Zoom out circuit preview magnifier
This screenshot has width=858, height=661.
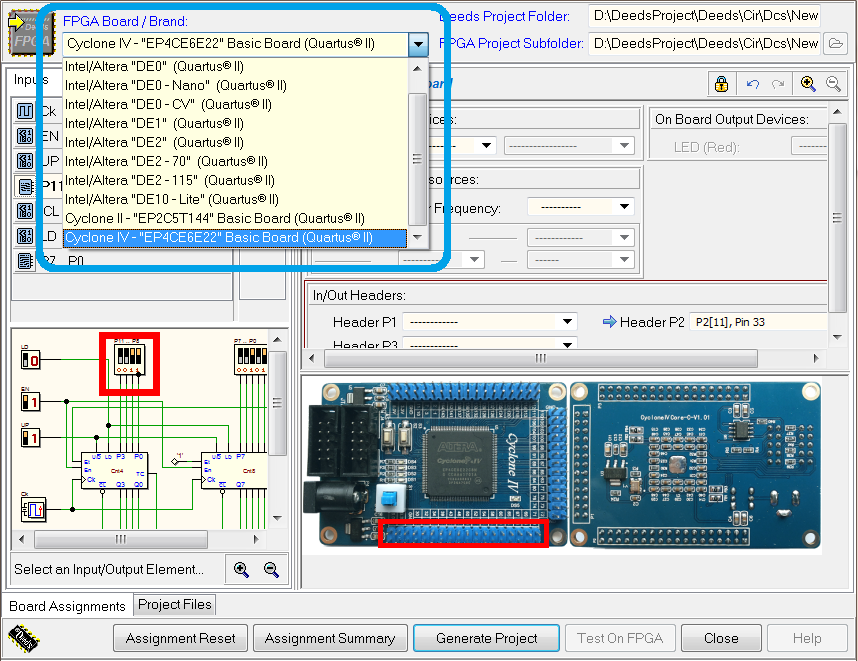pyautogui.click(x=271, y=570)
